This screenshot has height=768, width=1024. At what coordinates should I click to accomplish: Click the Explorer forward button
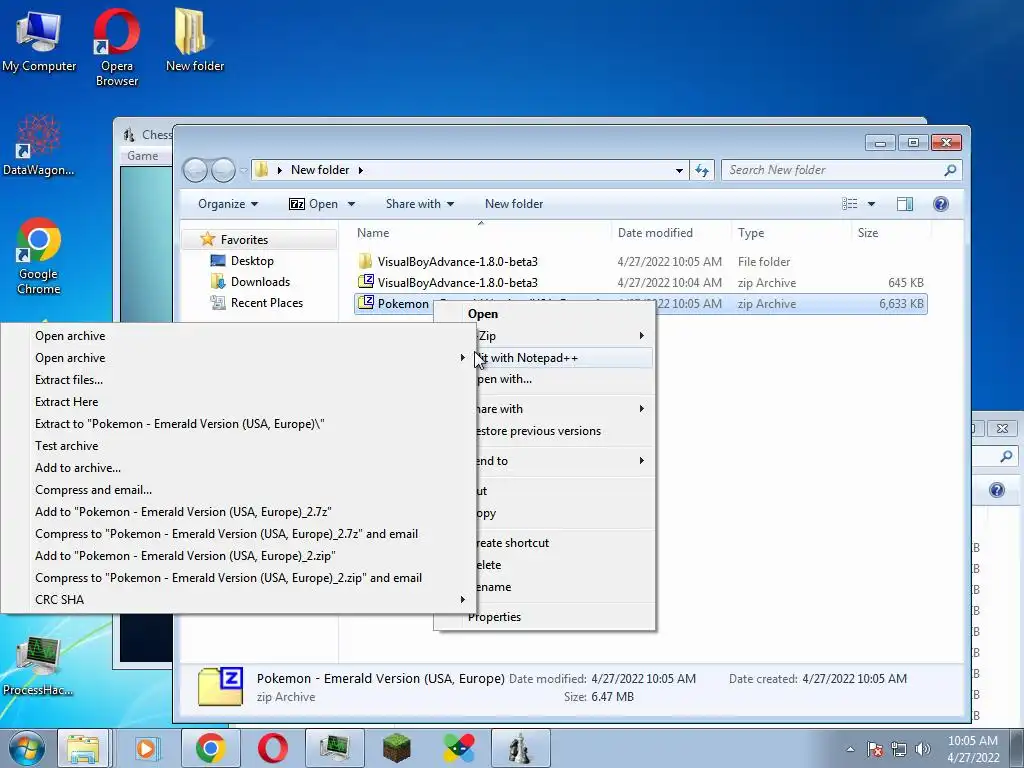click(223, 170)
